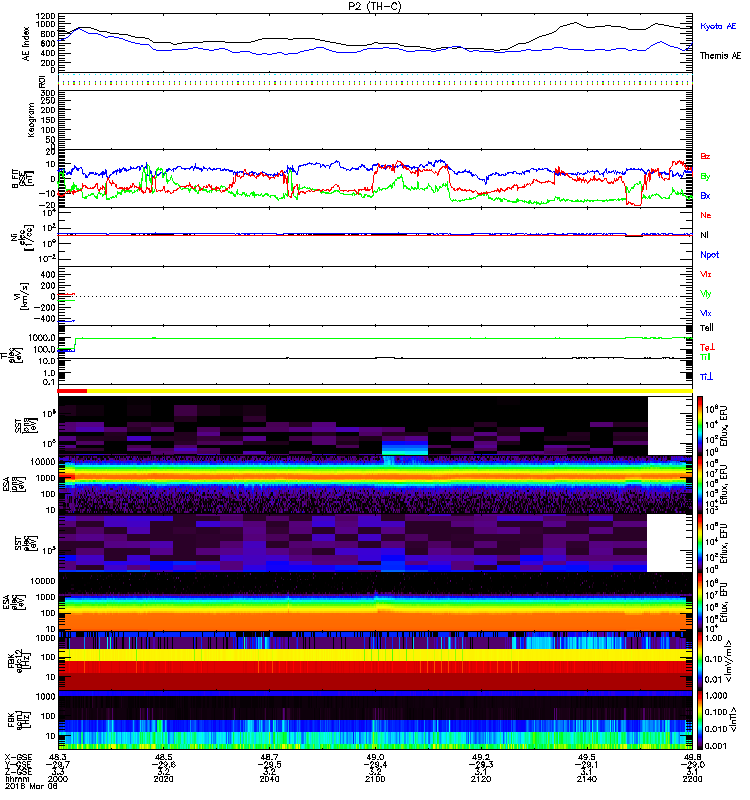The width and height of the screenshot is (750, 800).
Task: Select the 'Themis AE' legend label
Action: 720,56
